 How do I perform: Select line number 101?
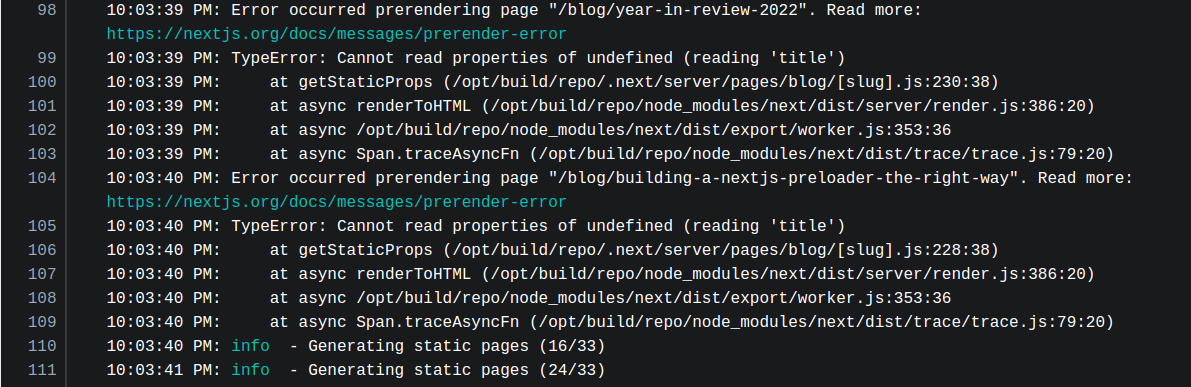coord(42,106)
